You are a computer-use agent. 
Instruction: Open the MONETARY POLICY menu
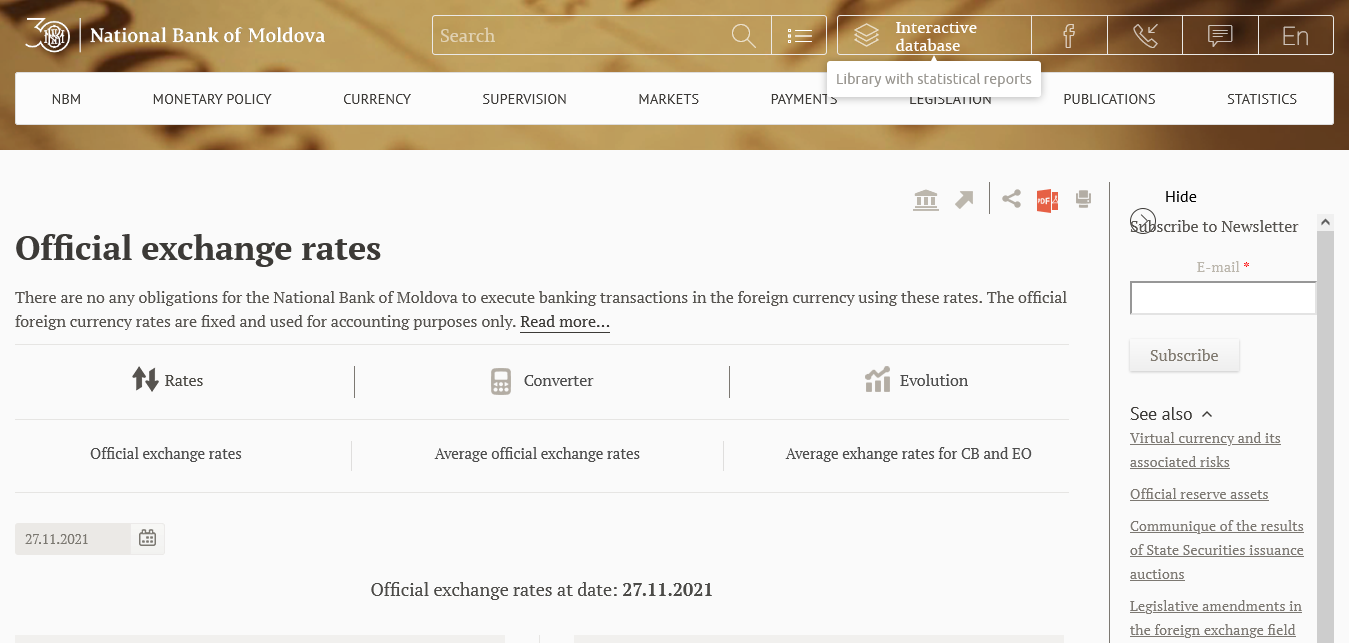click(x=212, y=99)
